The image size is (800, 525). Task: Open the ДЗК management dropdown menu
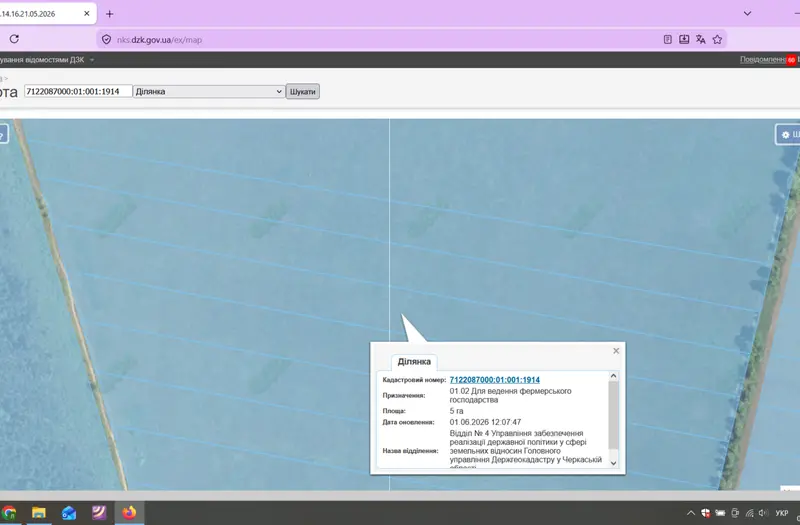pyautogui.click(x=47, y=60)
